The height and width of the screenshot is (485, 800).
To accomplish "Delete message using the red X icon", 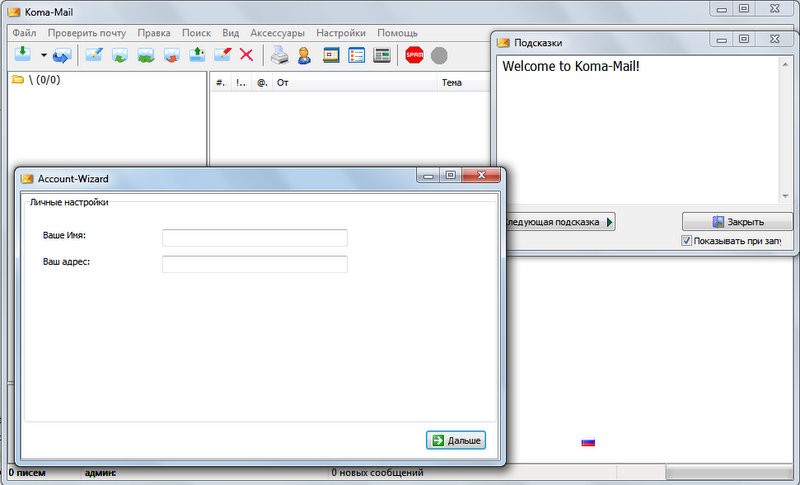I will click(x=246, y=55).
